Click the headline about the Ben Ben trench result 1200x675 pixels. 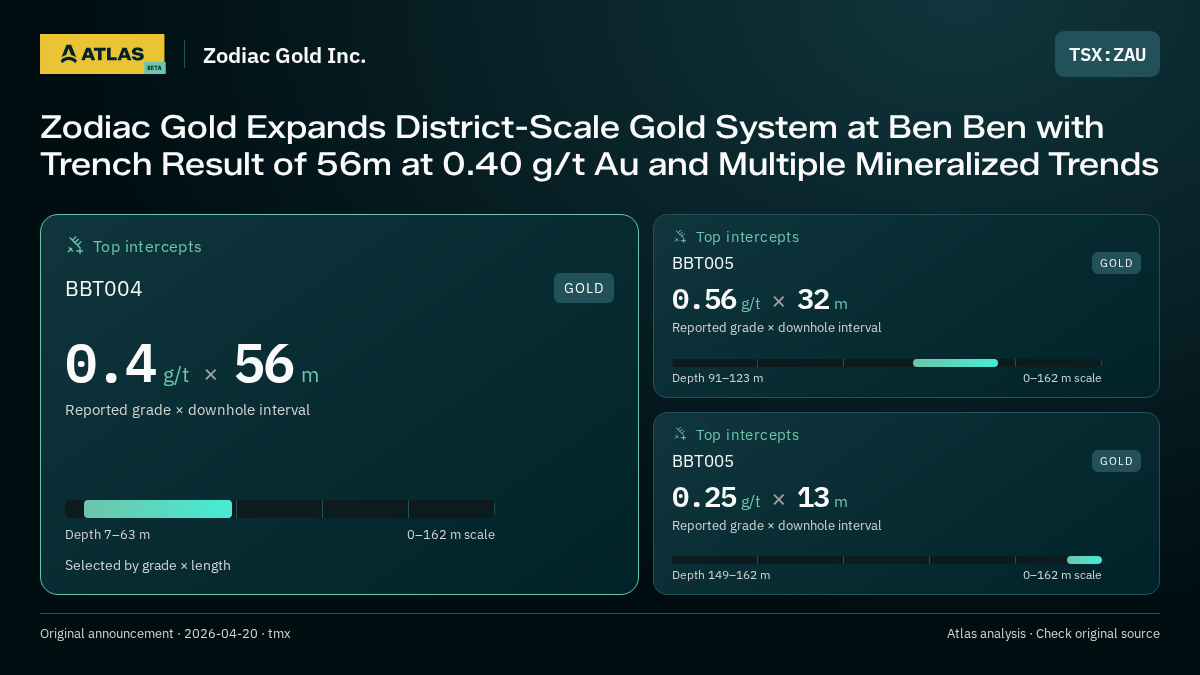[599, 145]
